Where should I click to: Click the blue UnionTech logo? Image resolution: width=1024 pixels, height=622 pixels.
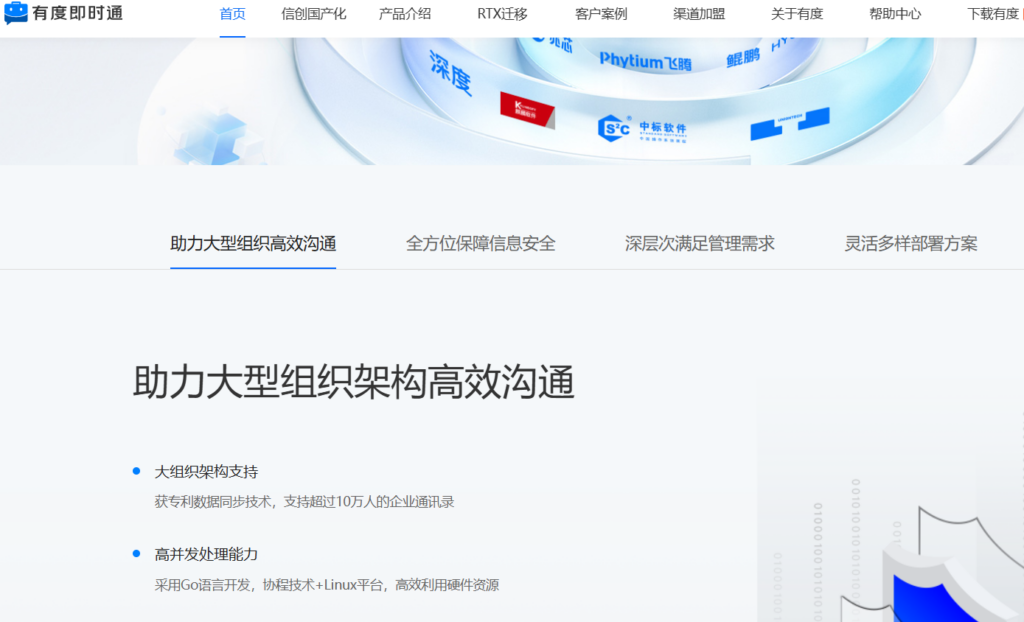pos(790,124)
